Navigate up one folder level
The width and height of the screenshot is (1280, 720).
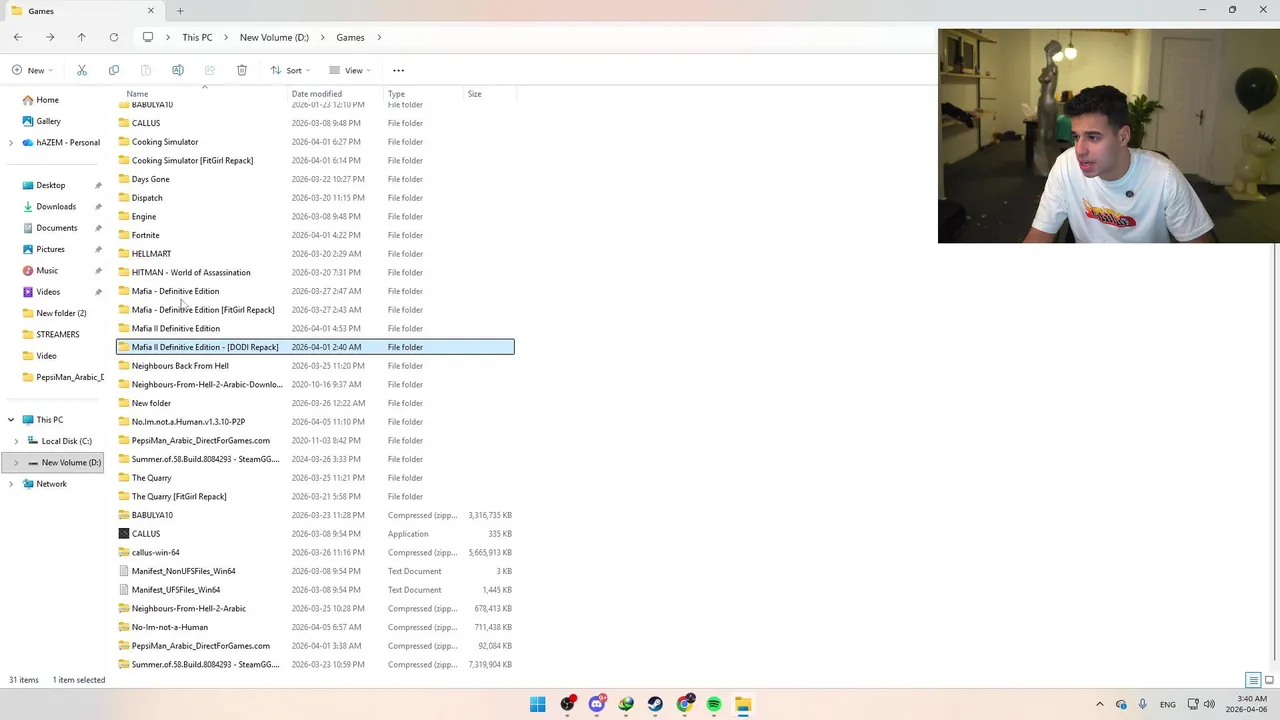[82, 37]
